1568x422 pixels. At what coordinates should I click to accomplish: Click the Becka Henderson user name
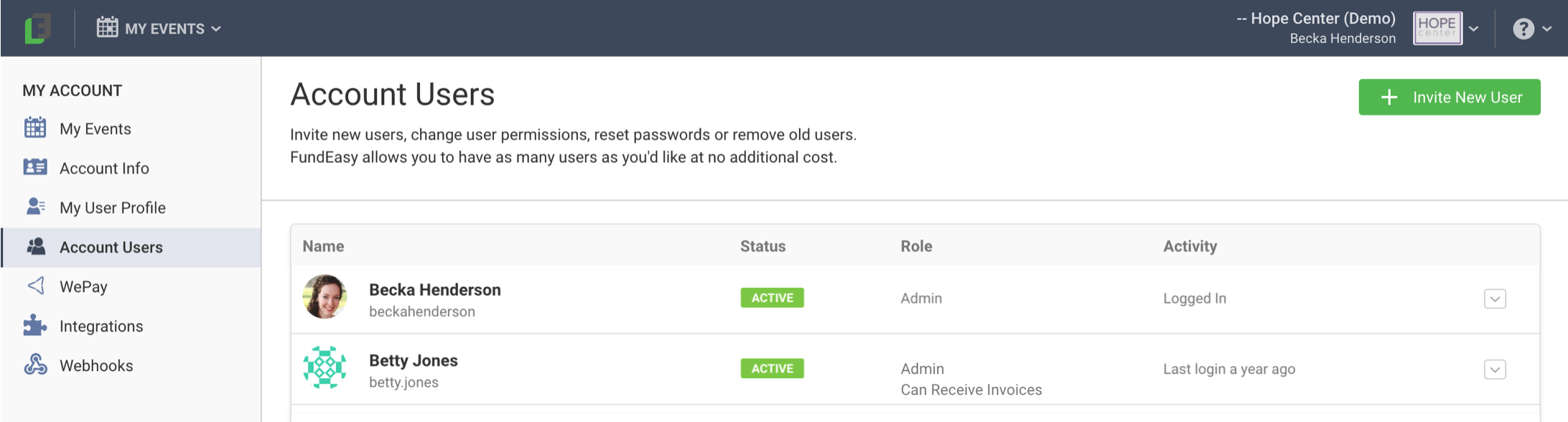click(434, 289)
